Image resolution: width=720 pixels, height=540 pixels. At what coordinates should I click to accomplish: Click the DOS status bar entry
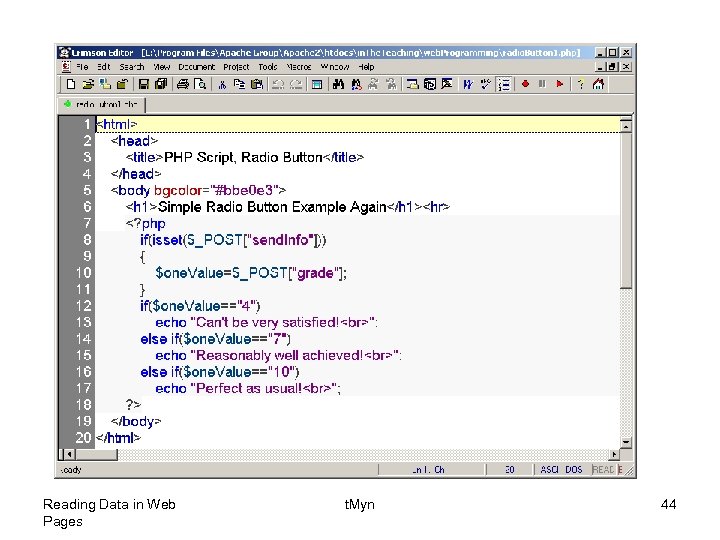574,470
